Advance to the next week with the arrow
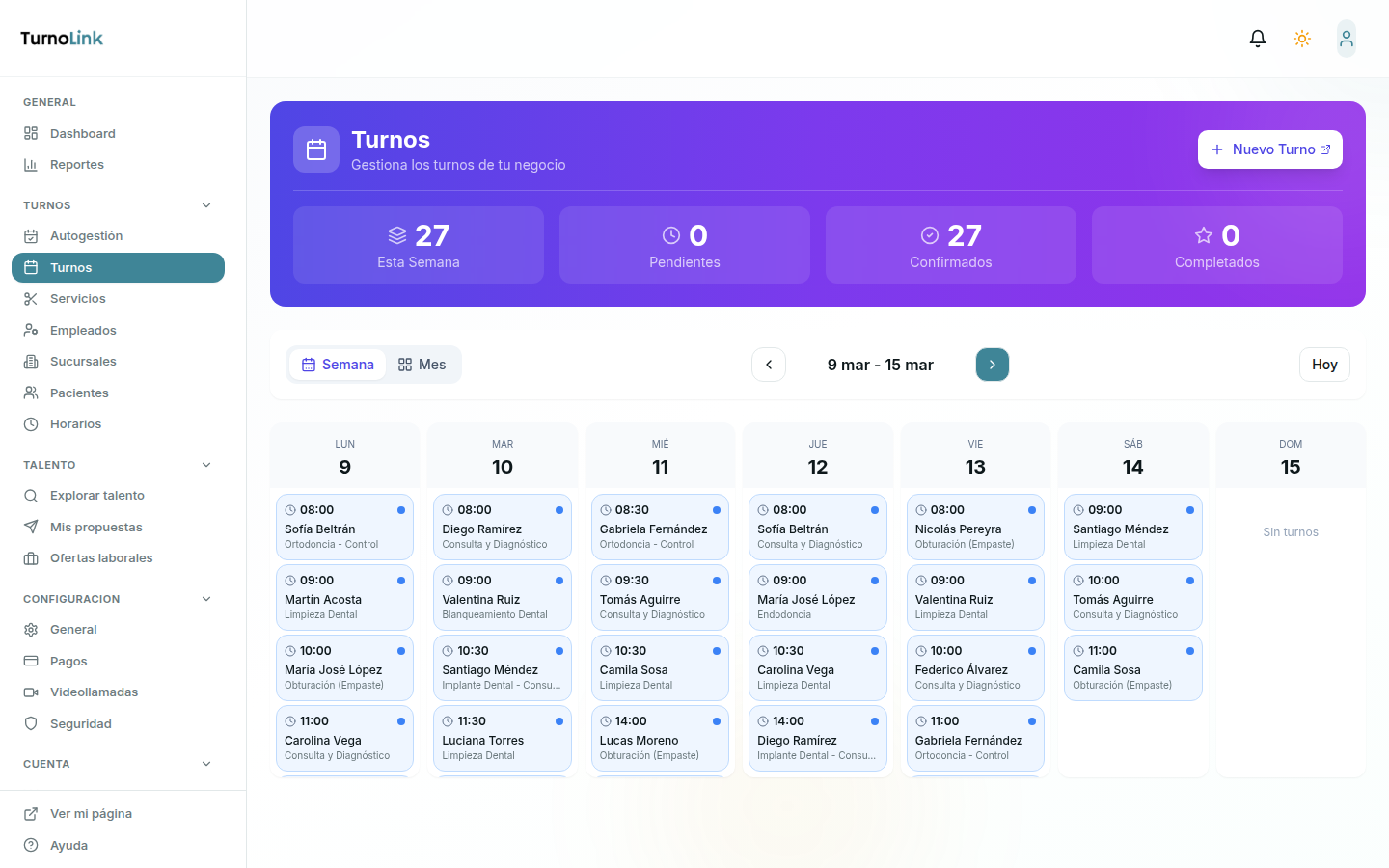1389x868 pixels. tap(992, 365)
